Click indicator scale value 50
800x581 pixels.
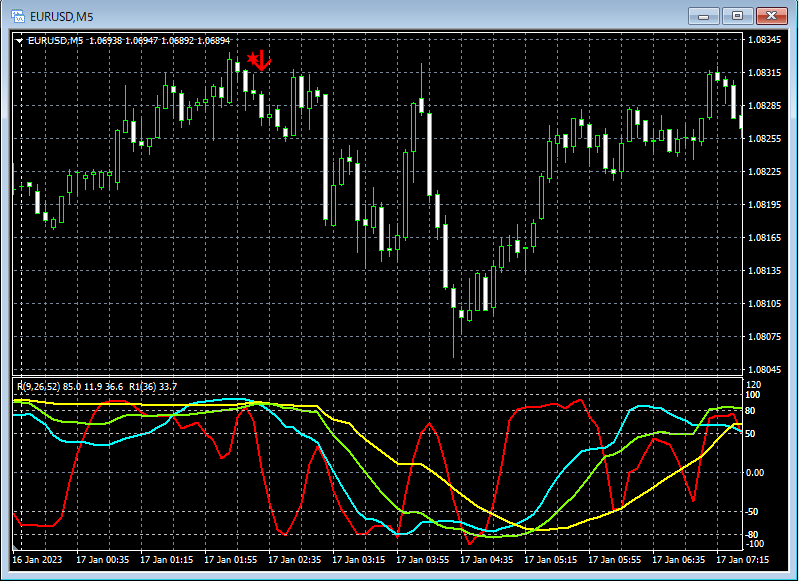pos(751,434)
